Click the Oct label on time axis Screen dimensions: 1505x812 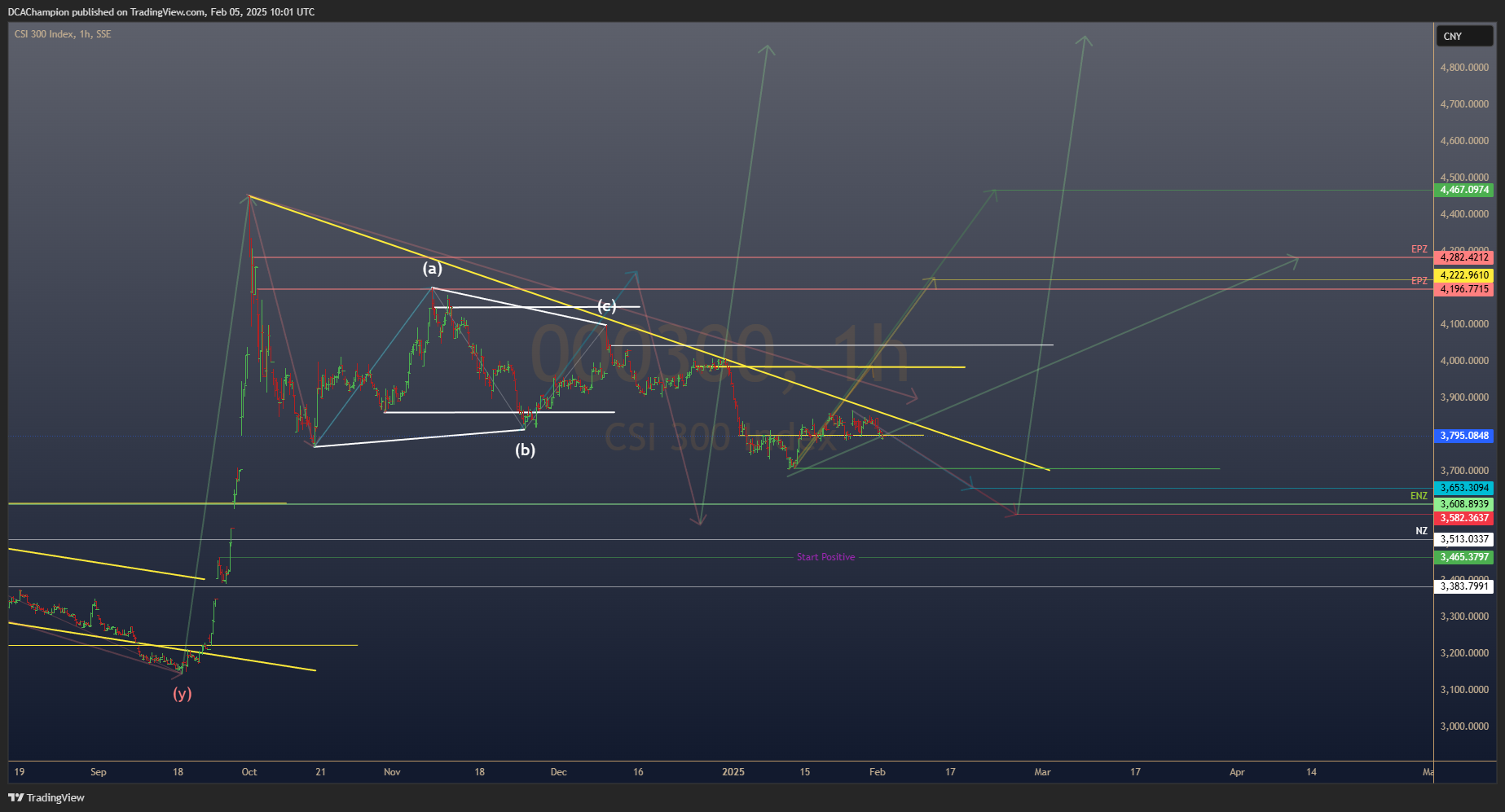pos(249,772)
